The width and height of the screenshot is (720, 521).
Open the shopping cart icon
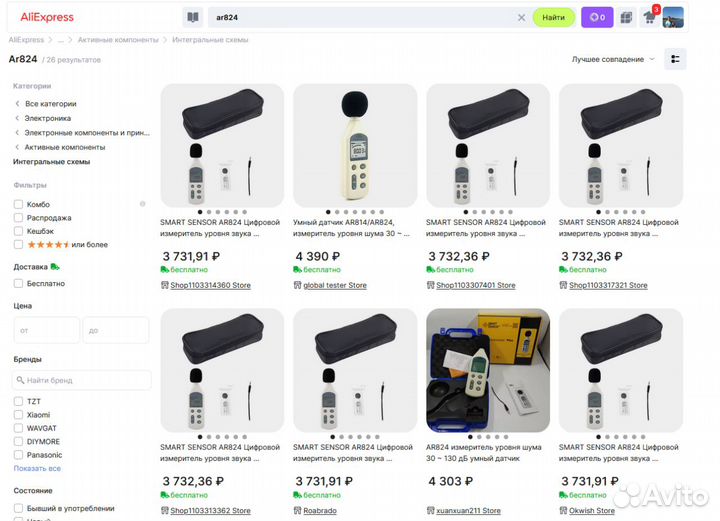point(649,17)
